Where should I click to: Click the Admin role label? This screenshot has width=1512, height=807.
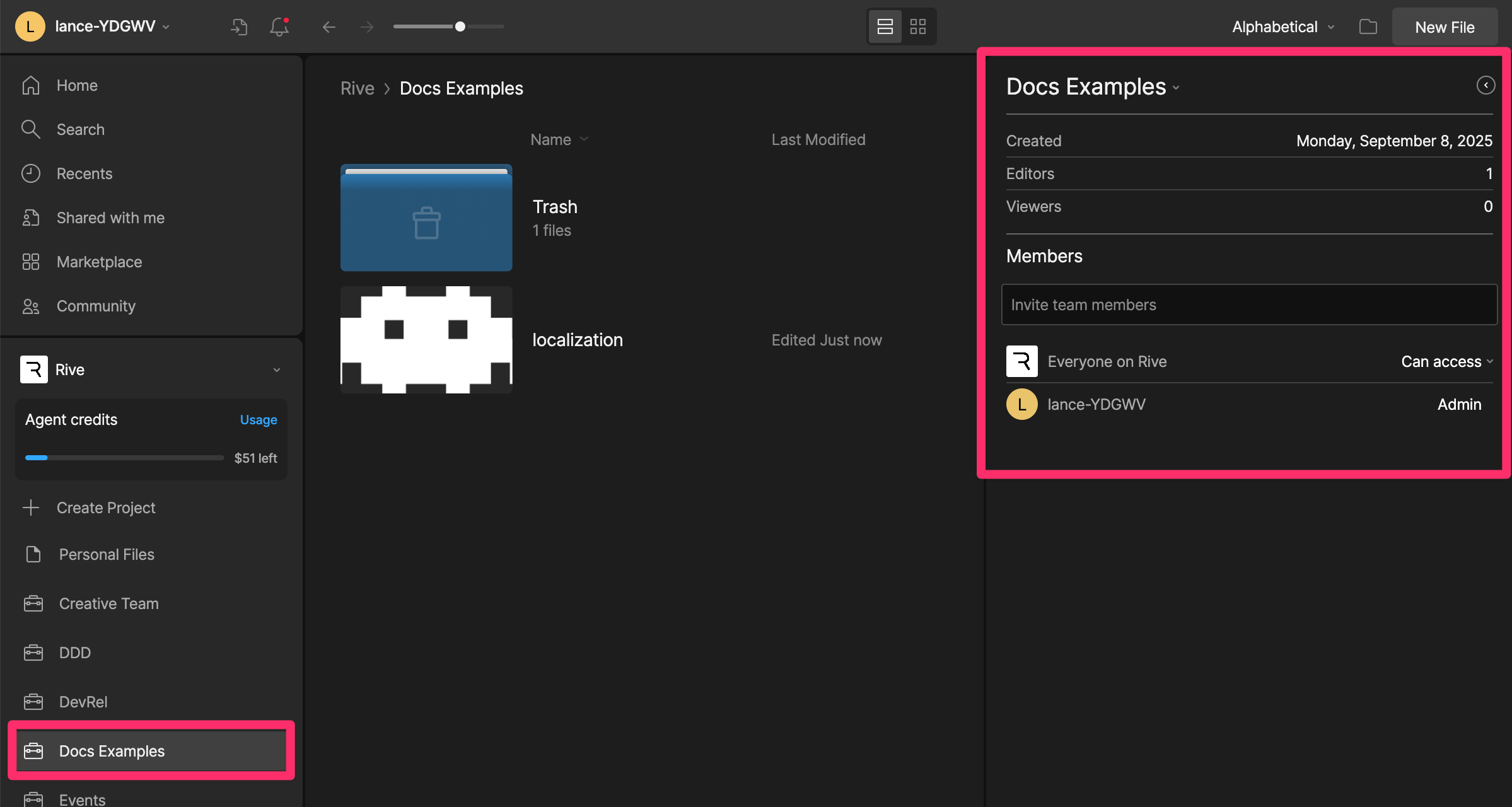[1459, 404]
